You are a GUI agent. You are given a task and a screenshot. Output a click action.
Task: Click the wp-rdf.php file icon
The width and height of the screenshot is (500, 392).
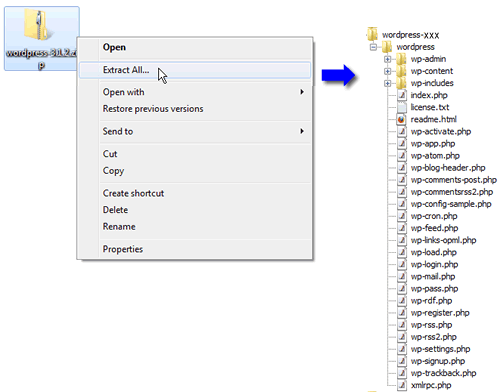(x=402, y=301)
